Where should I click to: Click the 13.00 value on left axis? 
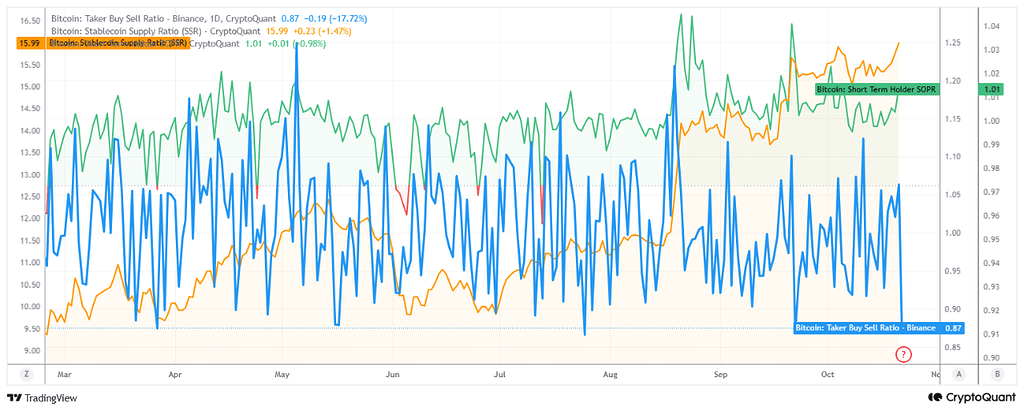(30, 174)
